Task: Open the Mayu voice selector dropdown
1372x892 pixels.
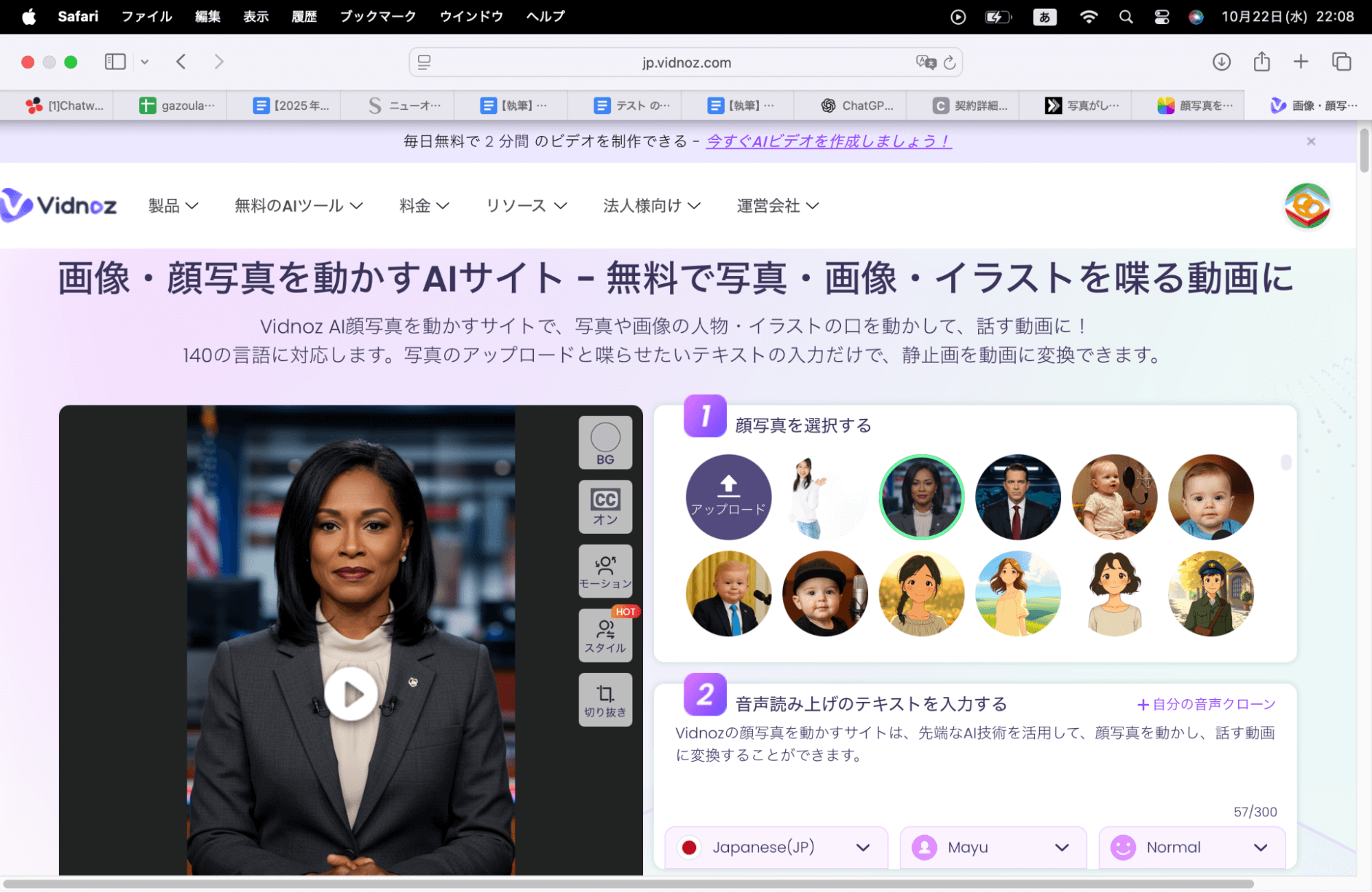Action: point(992,847)
